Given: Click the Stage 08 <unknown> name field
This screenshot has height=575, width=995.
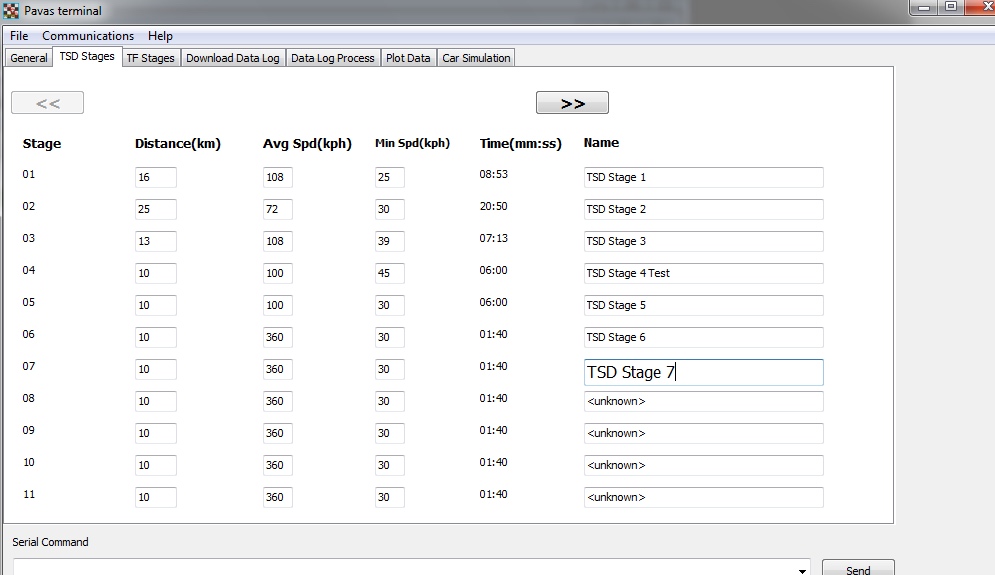Looking at the screenshot, I should (703, 401).
